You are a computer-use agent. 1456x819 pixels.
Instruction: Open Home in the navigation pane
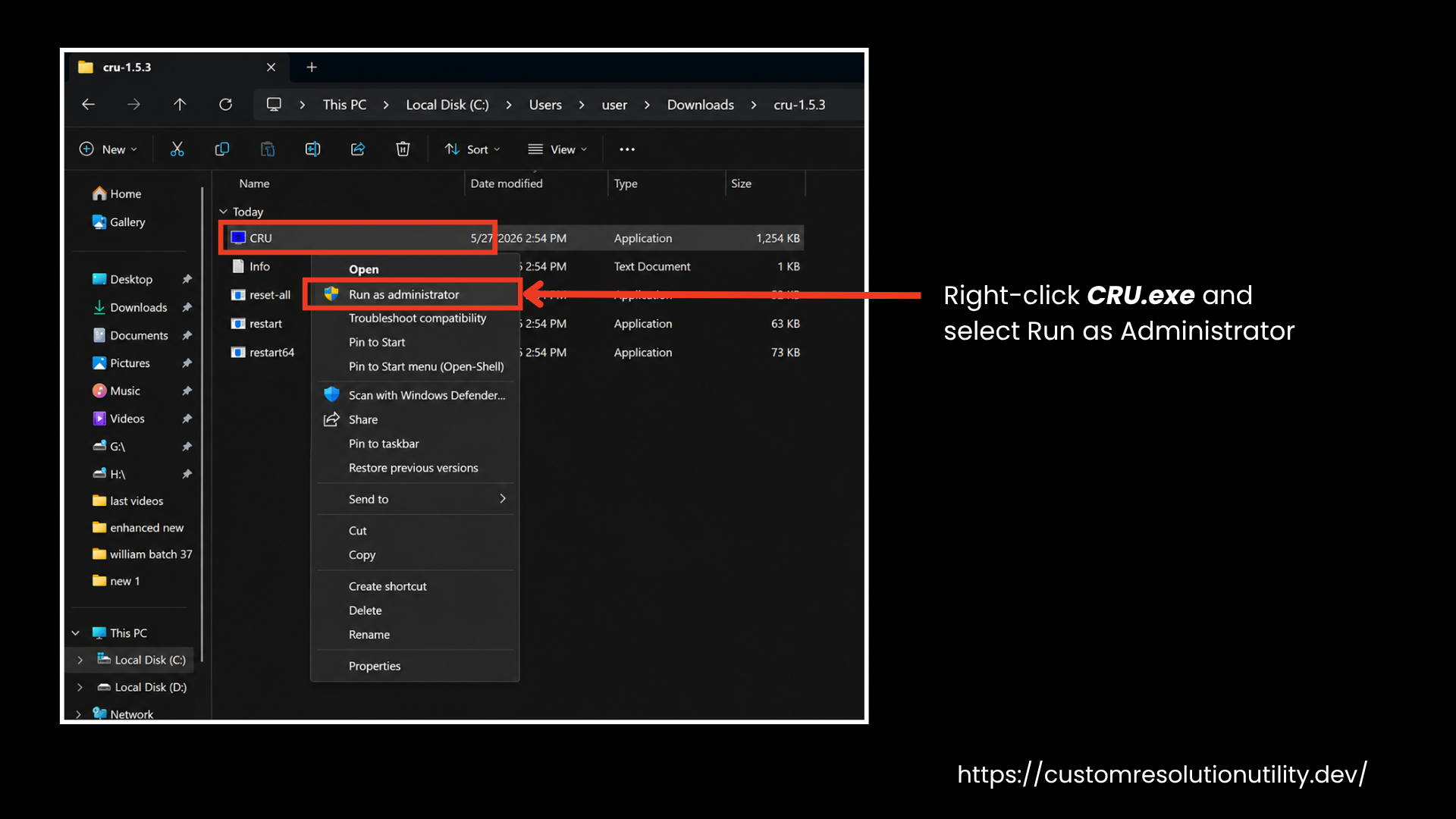(x=117, y=194)
